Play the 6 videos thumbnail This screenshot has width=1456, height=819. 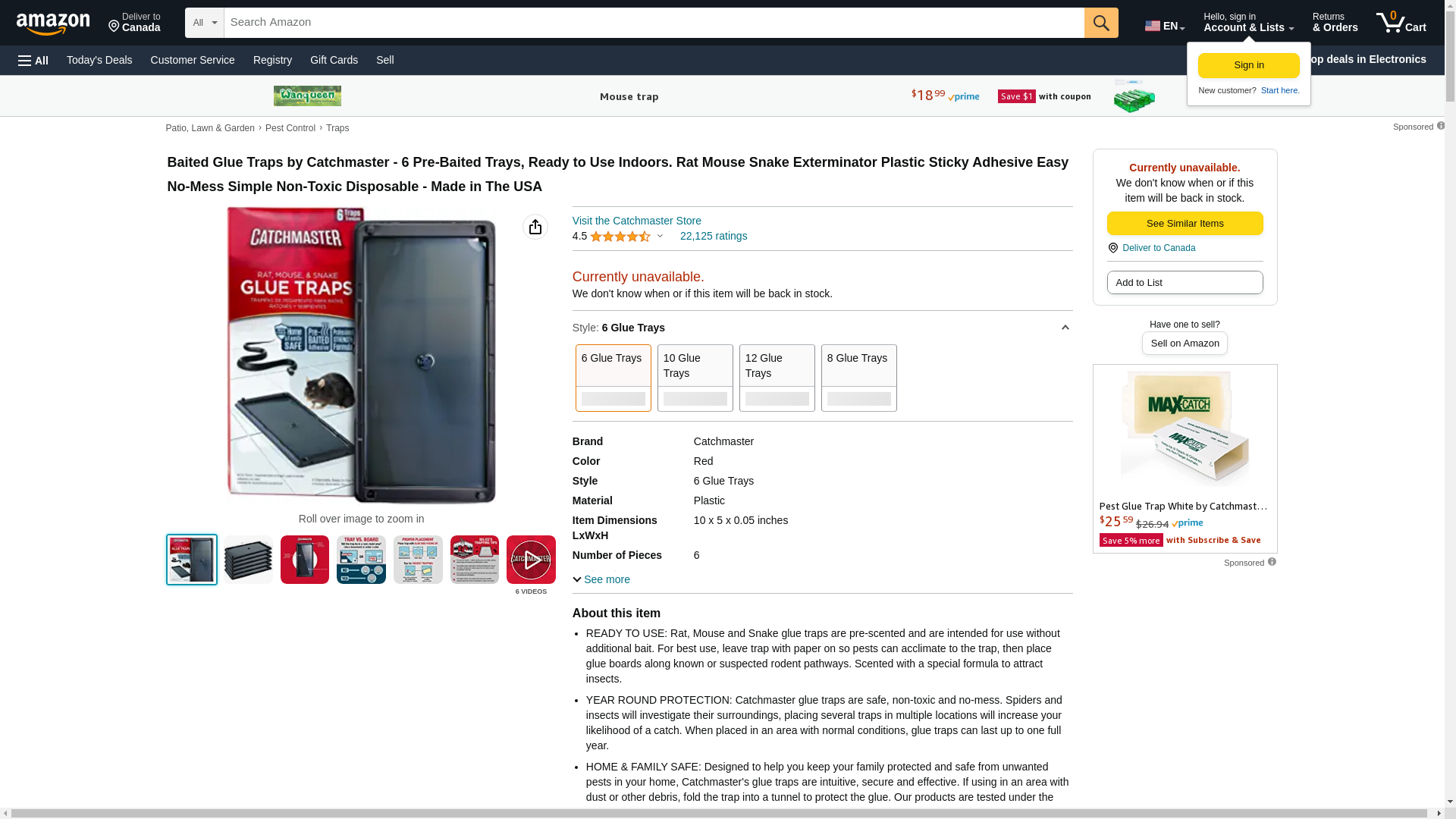pyautogui.click(x=531, y=560)
